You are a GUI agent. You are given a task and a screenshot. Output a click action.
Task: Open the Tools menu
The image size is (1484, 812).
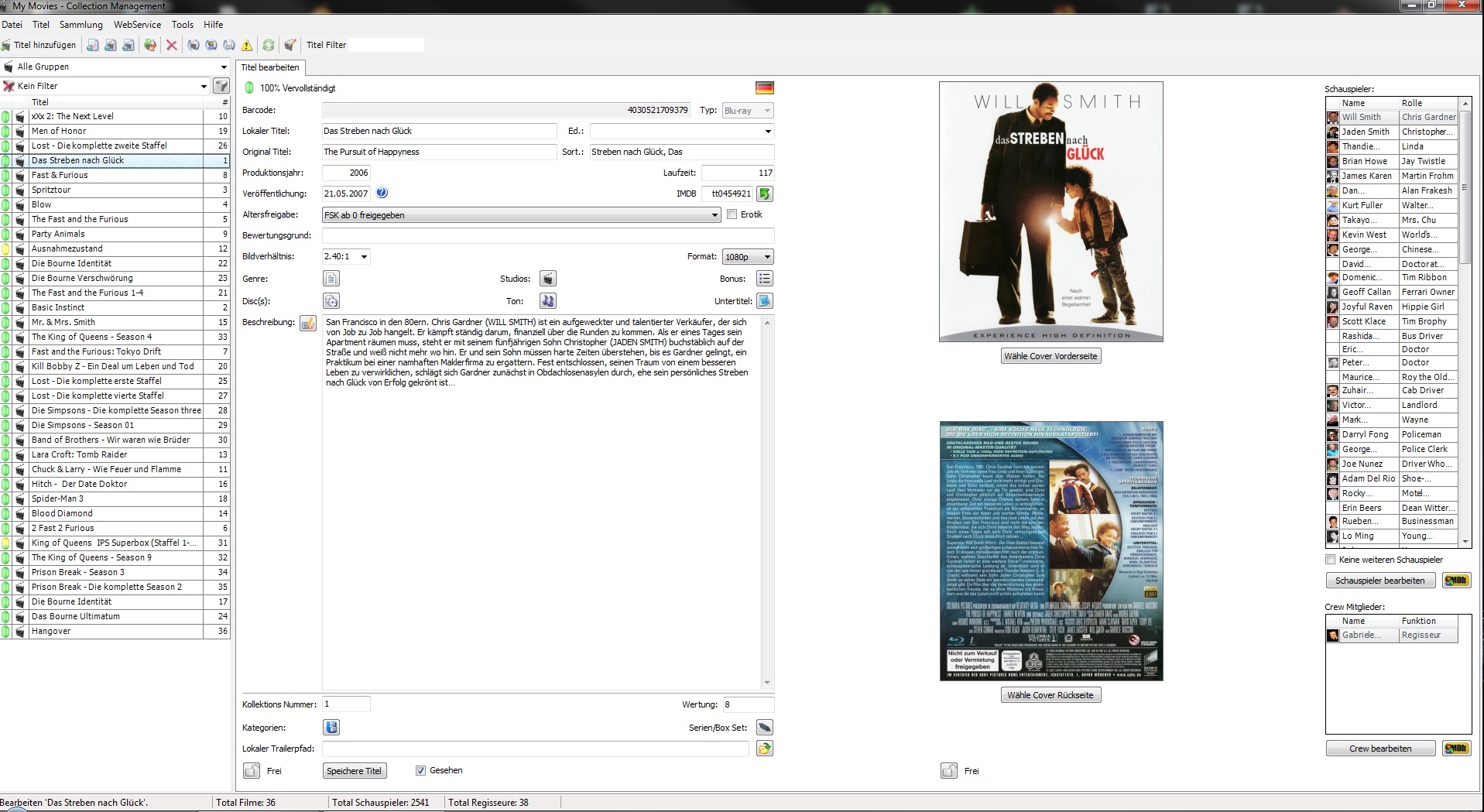coord(183,25)
